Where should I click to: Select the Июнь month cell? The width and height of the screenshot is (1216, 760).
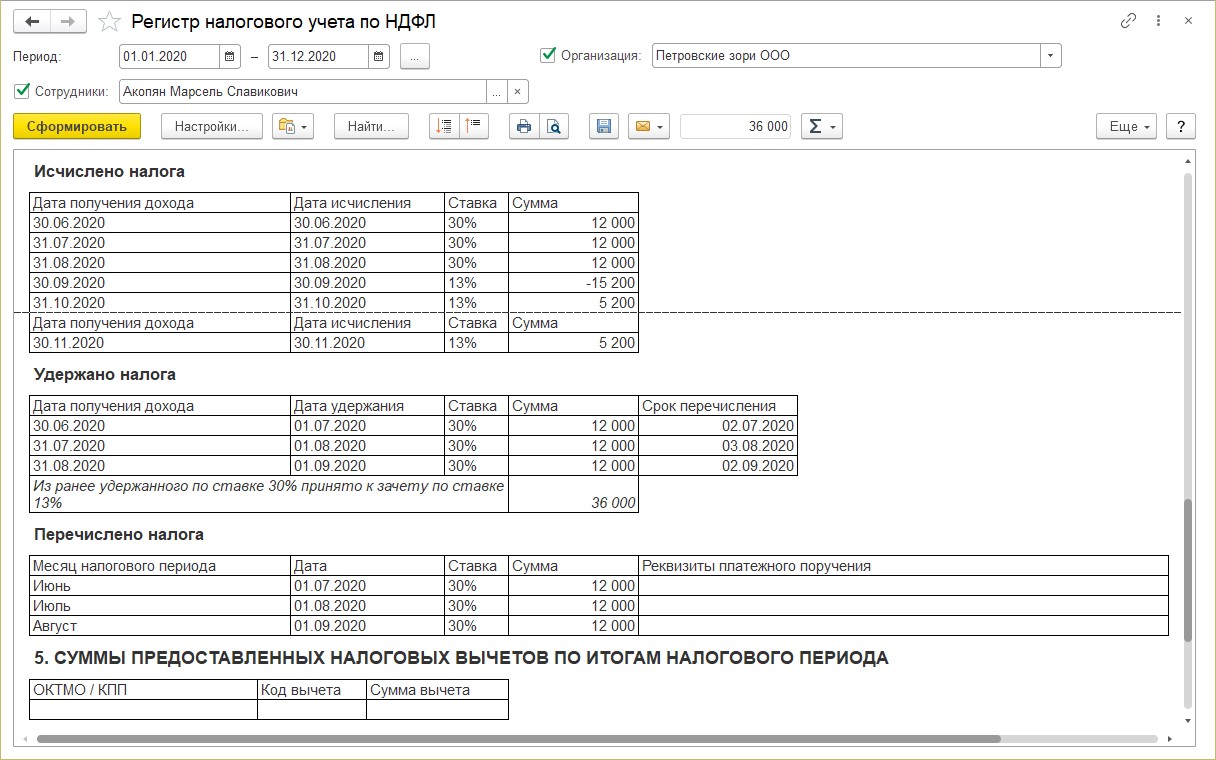(x=160, y=586)
